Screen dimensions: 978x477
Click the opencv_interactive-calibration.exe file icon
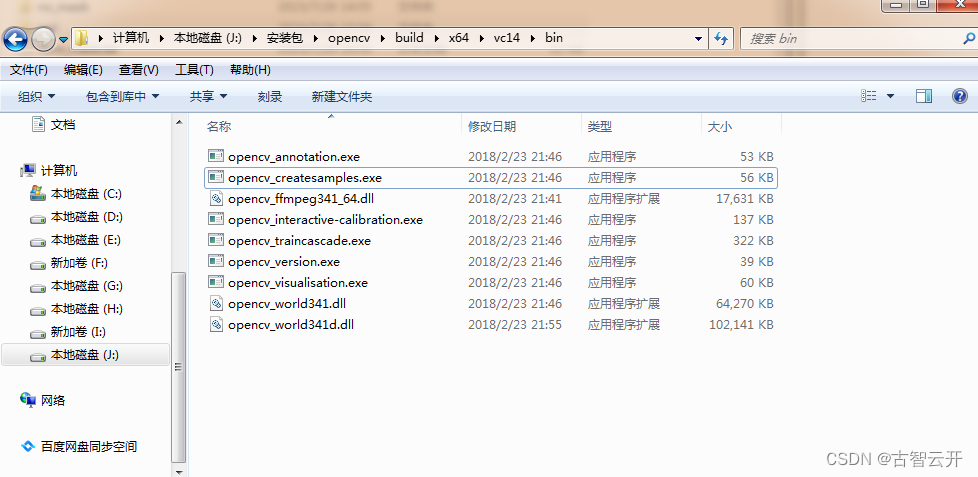point(216,219)
